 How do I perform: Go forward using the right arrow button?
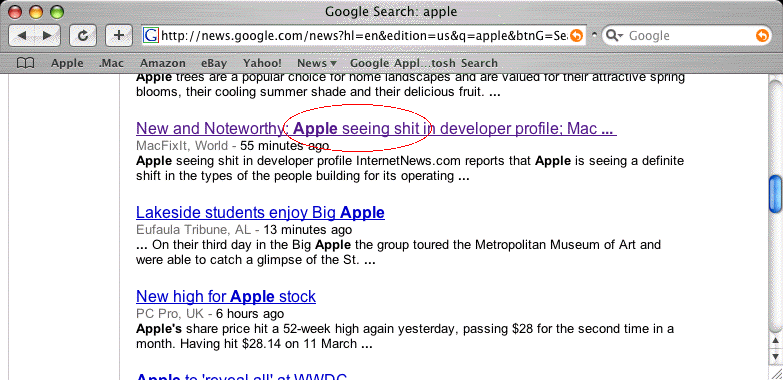click(x=47, y=35)
